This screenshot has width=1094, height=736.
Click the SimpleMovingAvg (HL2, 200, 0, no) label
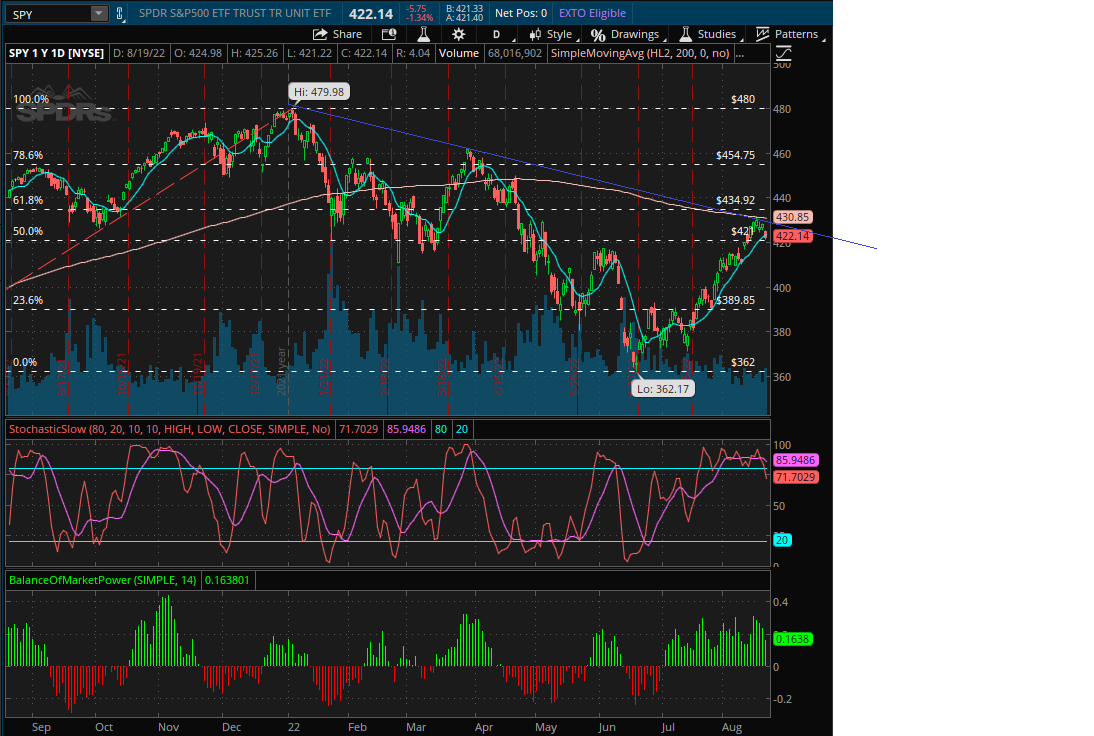pyautogui.click(x=640, y=53)
